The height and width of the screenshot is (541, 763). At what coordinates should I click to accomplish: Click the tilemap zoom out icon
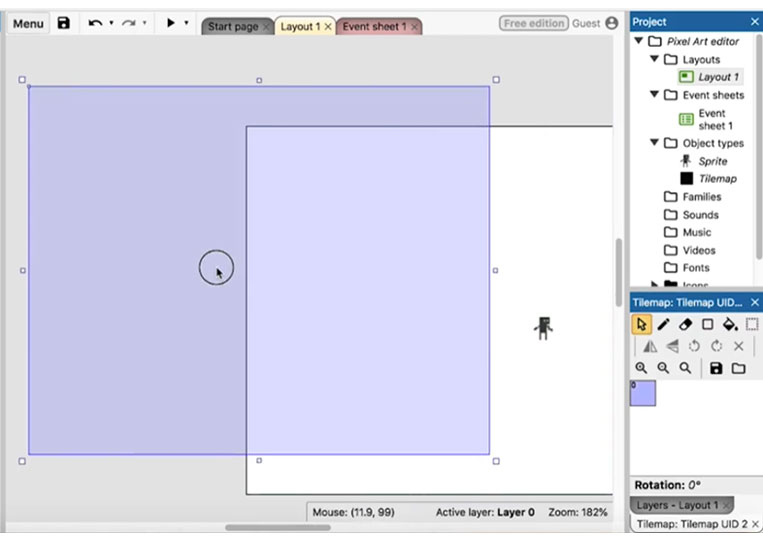click(x=663, y=368)
